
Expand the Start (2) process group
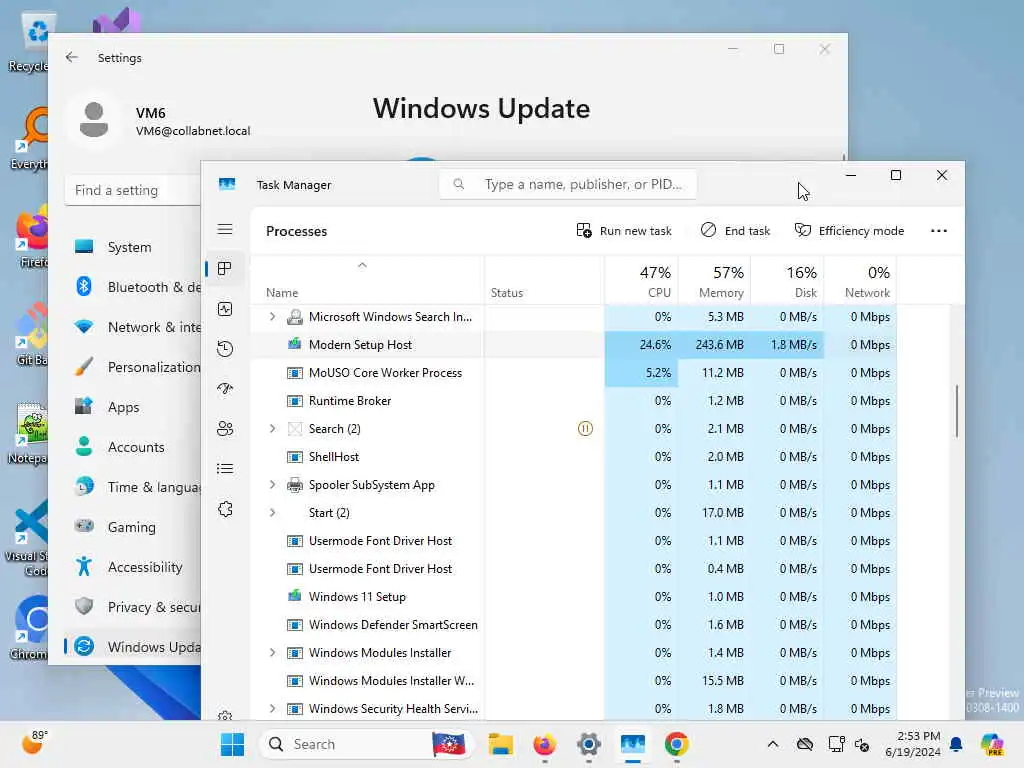(x=272, y=513)
